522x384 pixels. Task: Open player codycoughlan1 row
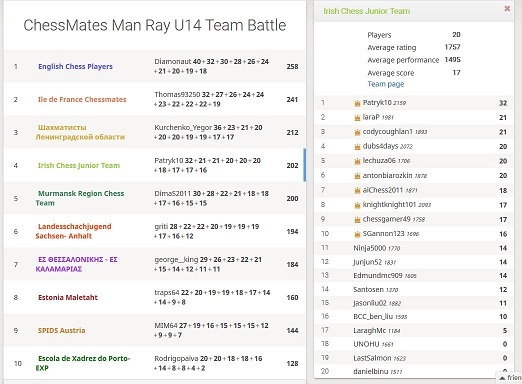pyautogui.click(x=414, y=132)
